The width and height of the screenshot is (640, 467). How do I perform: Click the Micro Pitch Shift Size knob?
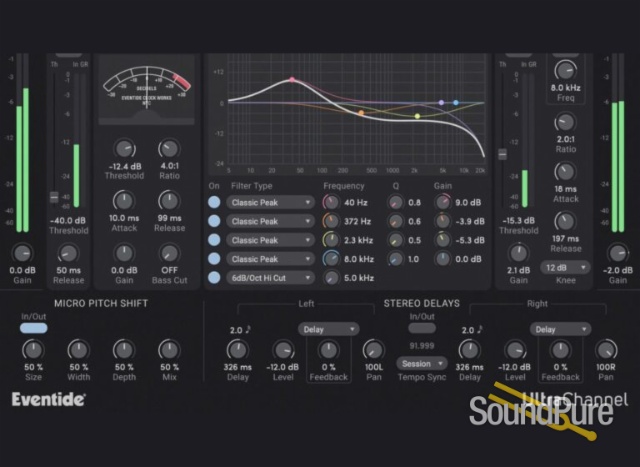pyautogui.click(x=33, y=350)
